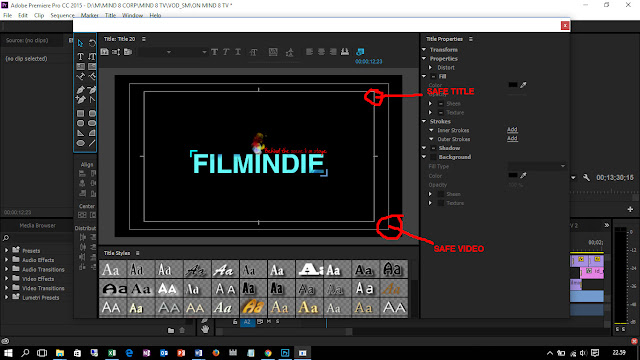This screenshot has height=360, width=640.
Task: Open the Edit menu
Action: coord(23,16)
